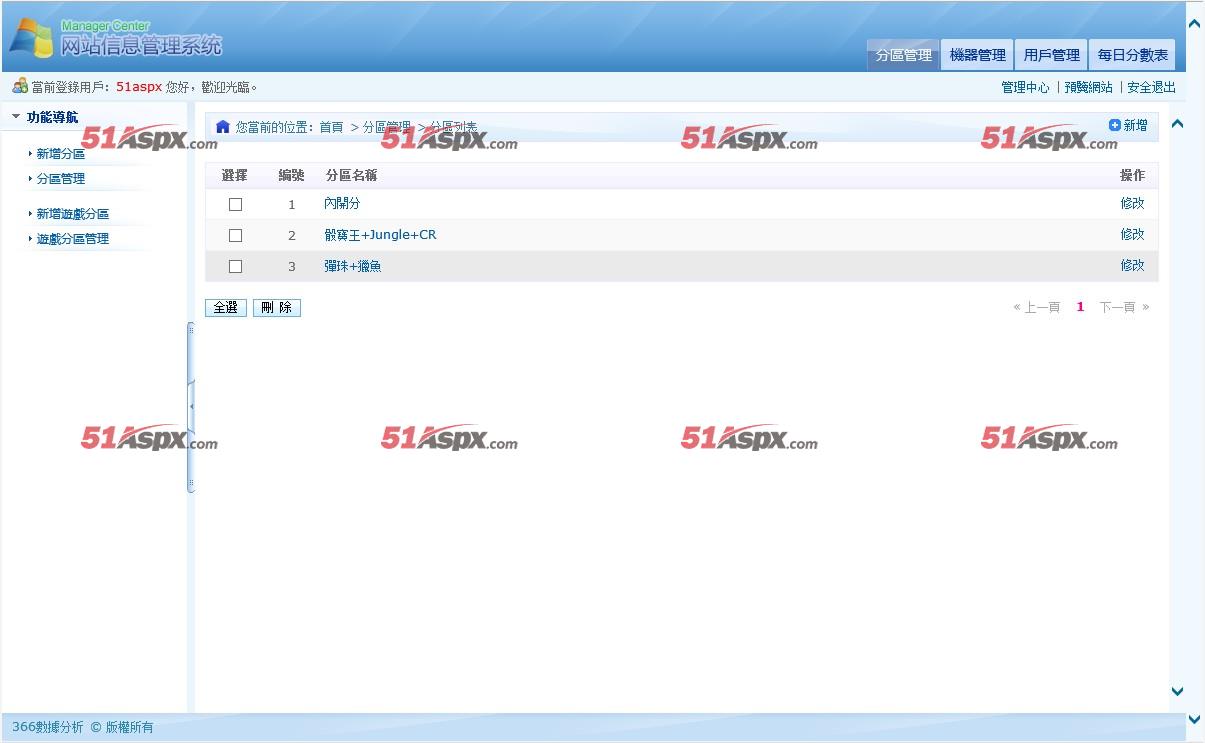The width and height of the screenshot is (1205, 743).
Task: Open the 每日分數表 tab
Action: pos(1132,55)
